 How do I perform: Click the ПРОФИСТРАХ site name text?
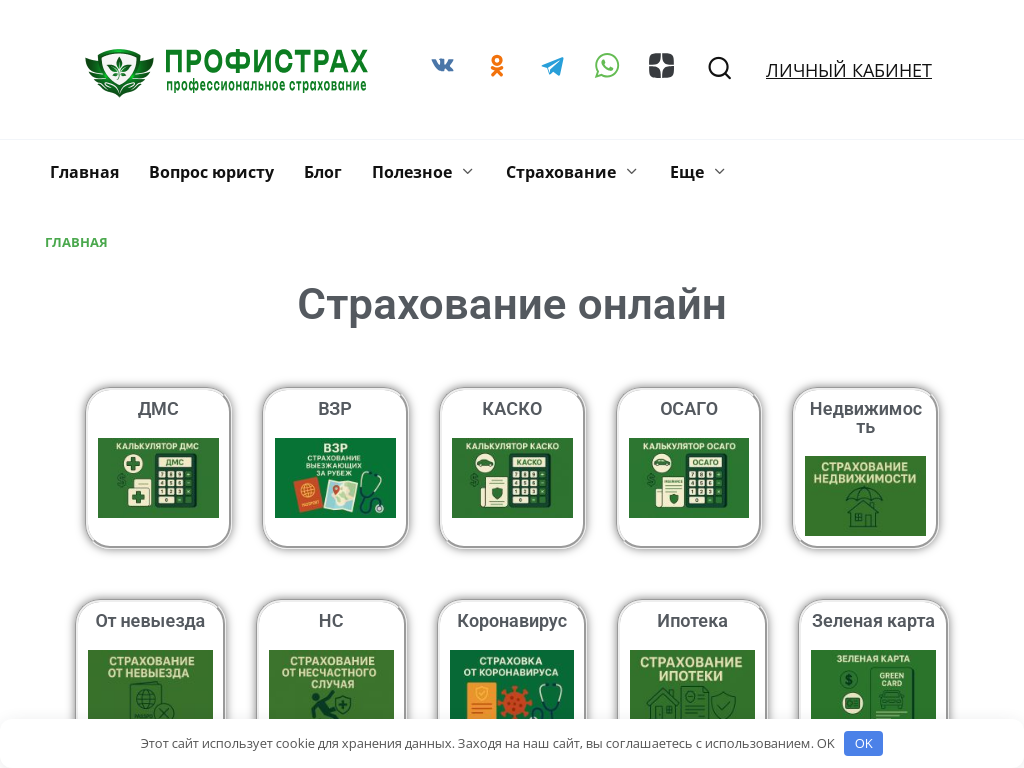[266, 62]
